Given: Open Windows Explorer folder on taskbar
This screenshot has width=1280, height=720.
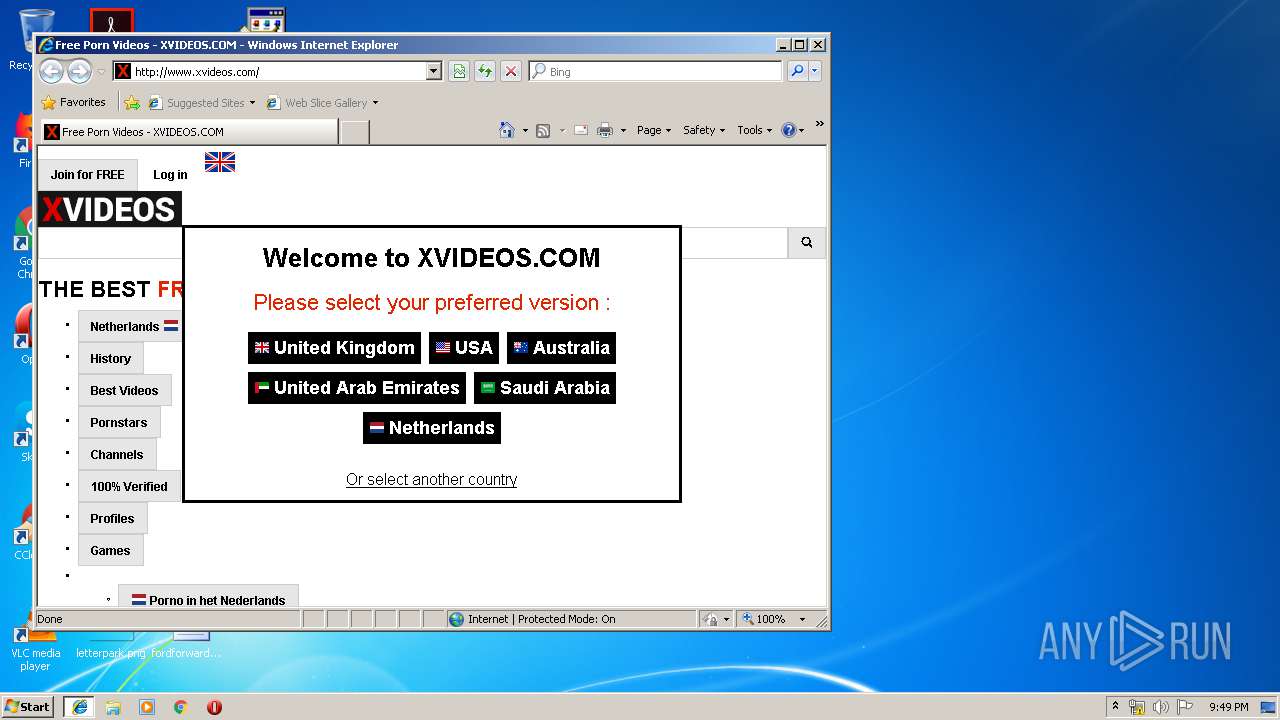Looking at the screenshot, I should tap(113, 707).
